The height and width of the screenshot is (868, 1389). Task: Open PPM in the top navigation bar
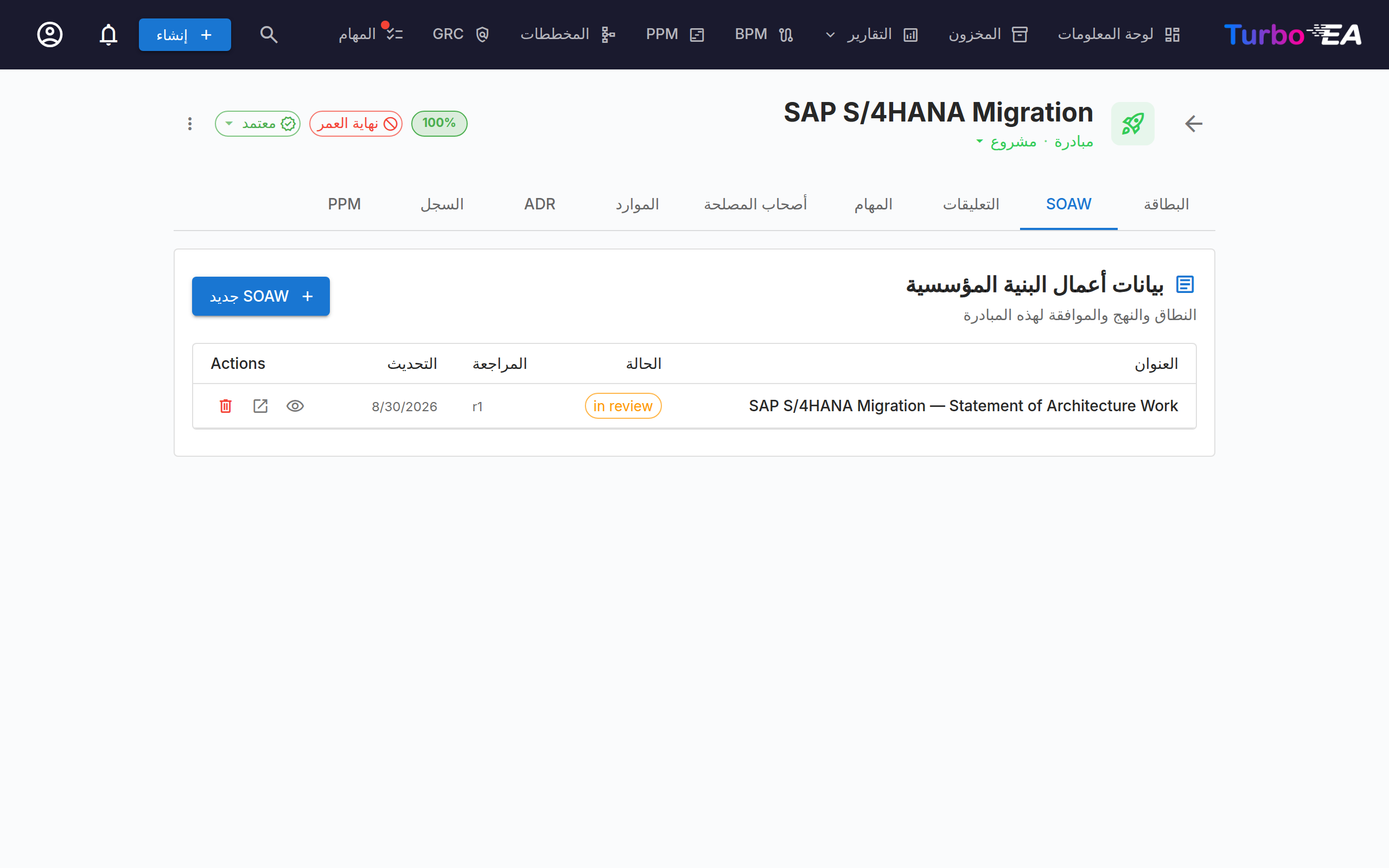pyautogui.click(x=674, y=34)
